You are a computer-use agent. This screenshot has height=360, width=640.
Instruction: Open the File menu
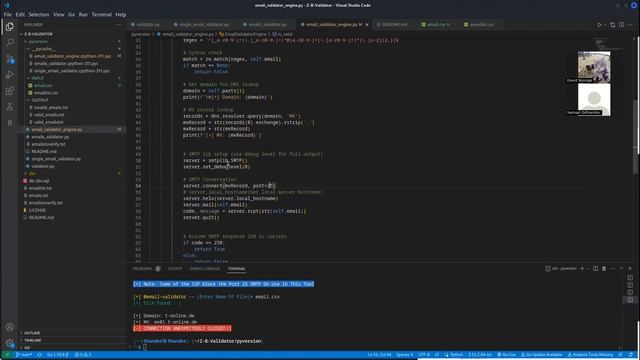[8, 14]
